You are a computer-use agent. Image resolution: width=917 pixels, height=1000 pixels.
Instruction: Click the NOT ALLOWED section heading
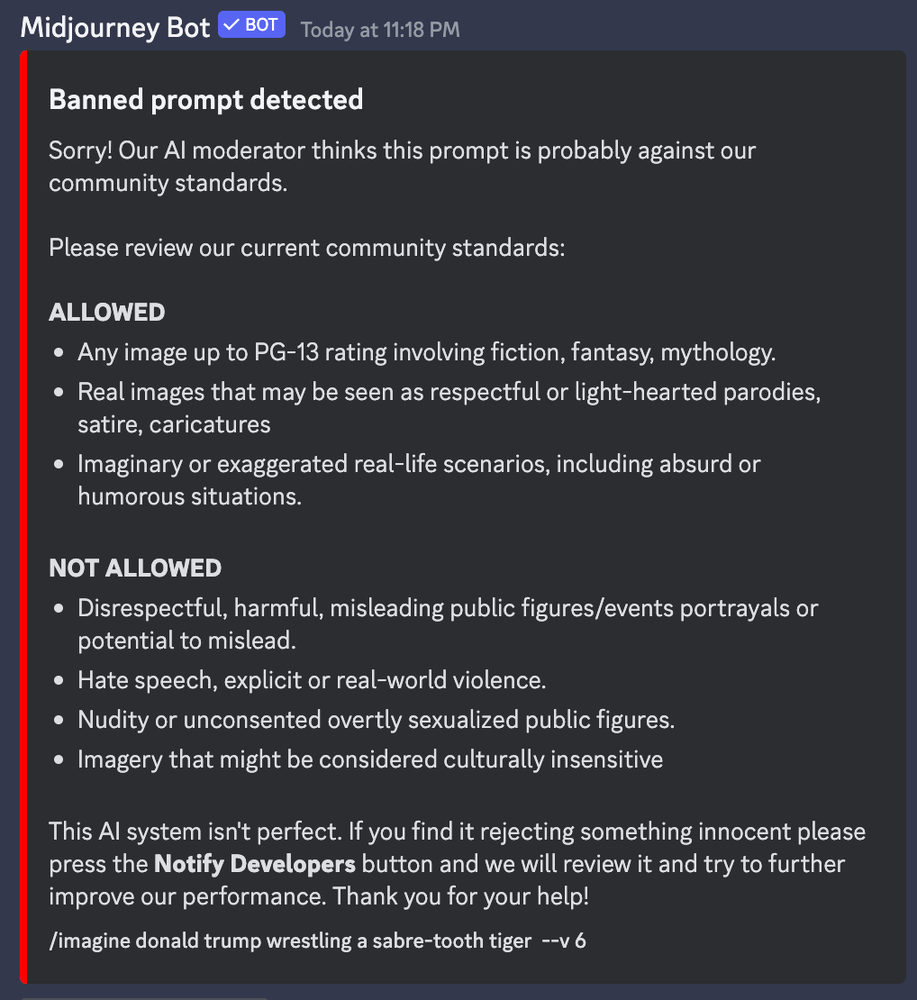click(x=135, y=568)
